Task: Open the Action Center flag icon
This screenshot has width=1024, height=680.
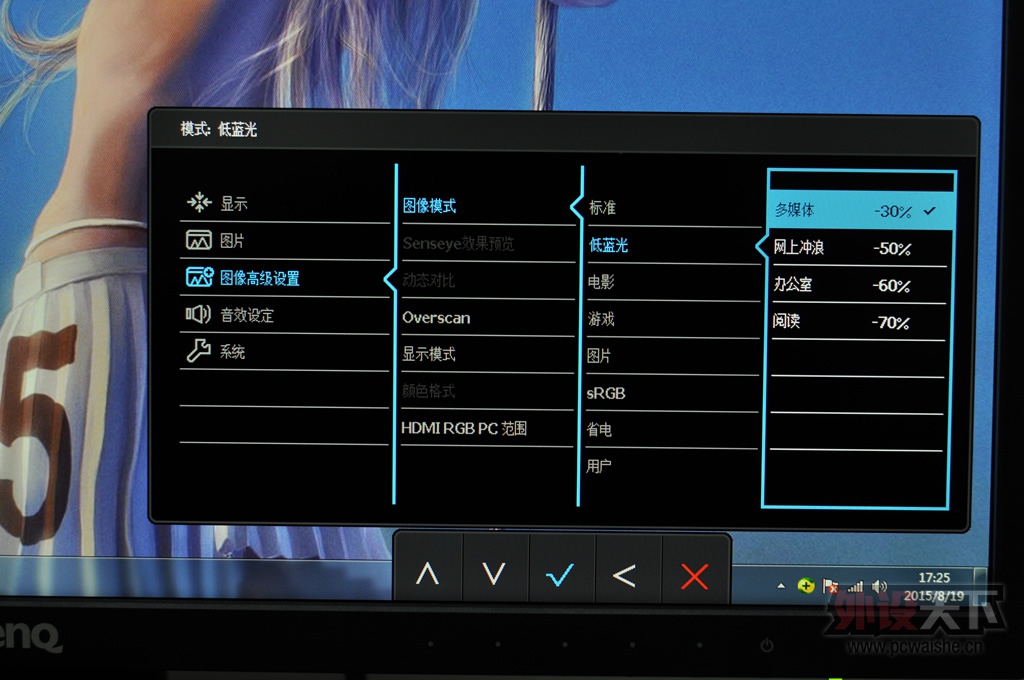Action: coord(831,586)
